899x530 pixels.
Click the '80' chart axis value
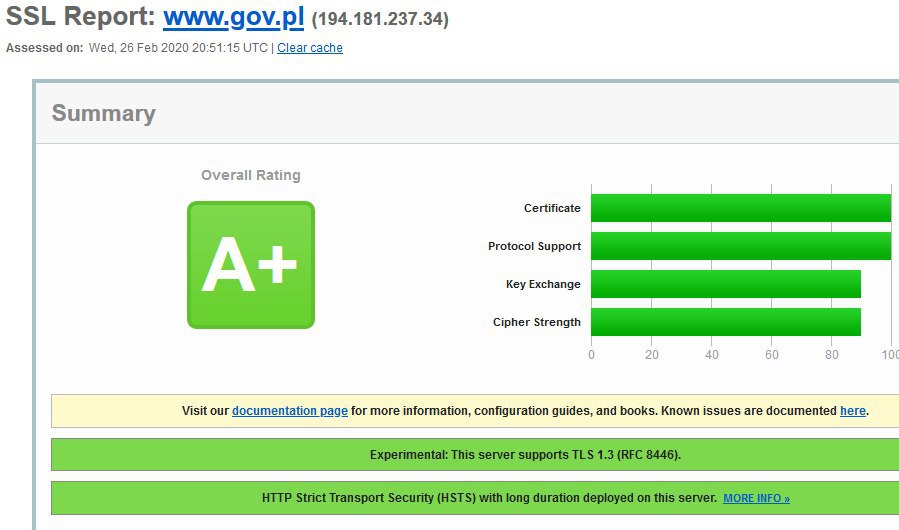[831, 354]
